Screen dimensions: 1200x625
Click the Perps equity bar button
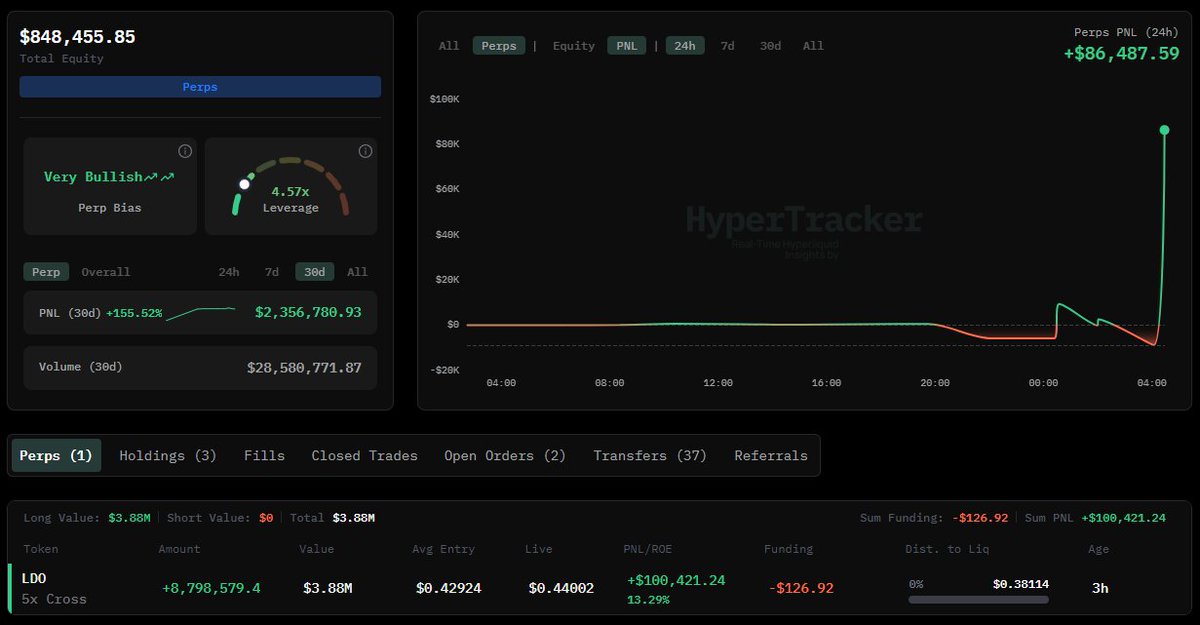[200, 87]
